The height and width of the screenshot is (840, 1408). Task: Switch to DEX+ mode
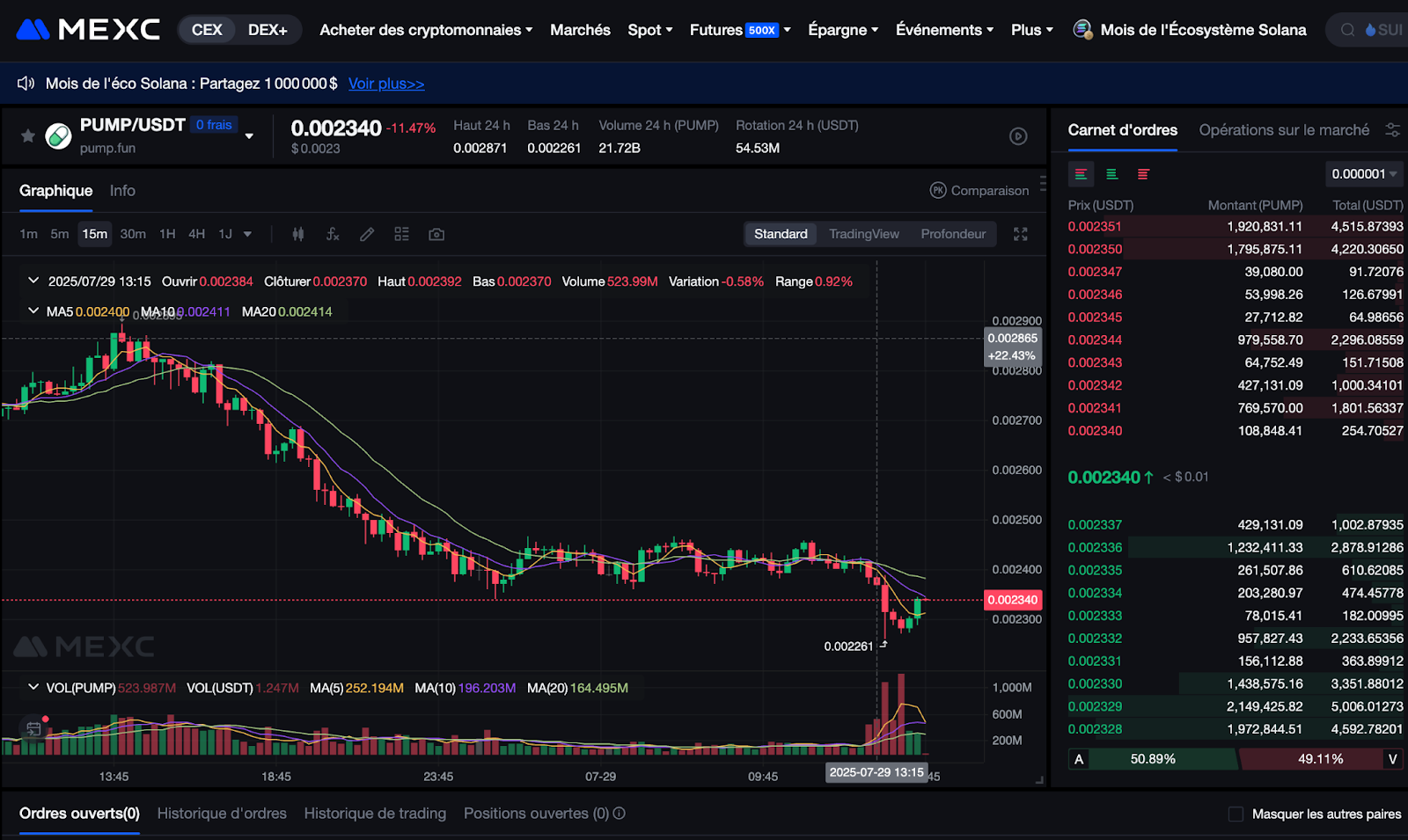coord(268,30)
